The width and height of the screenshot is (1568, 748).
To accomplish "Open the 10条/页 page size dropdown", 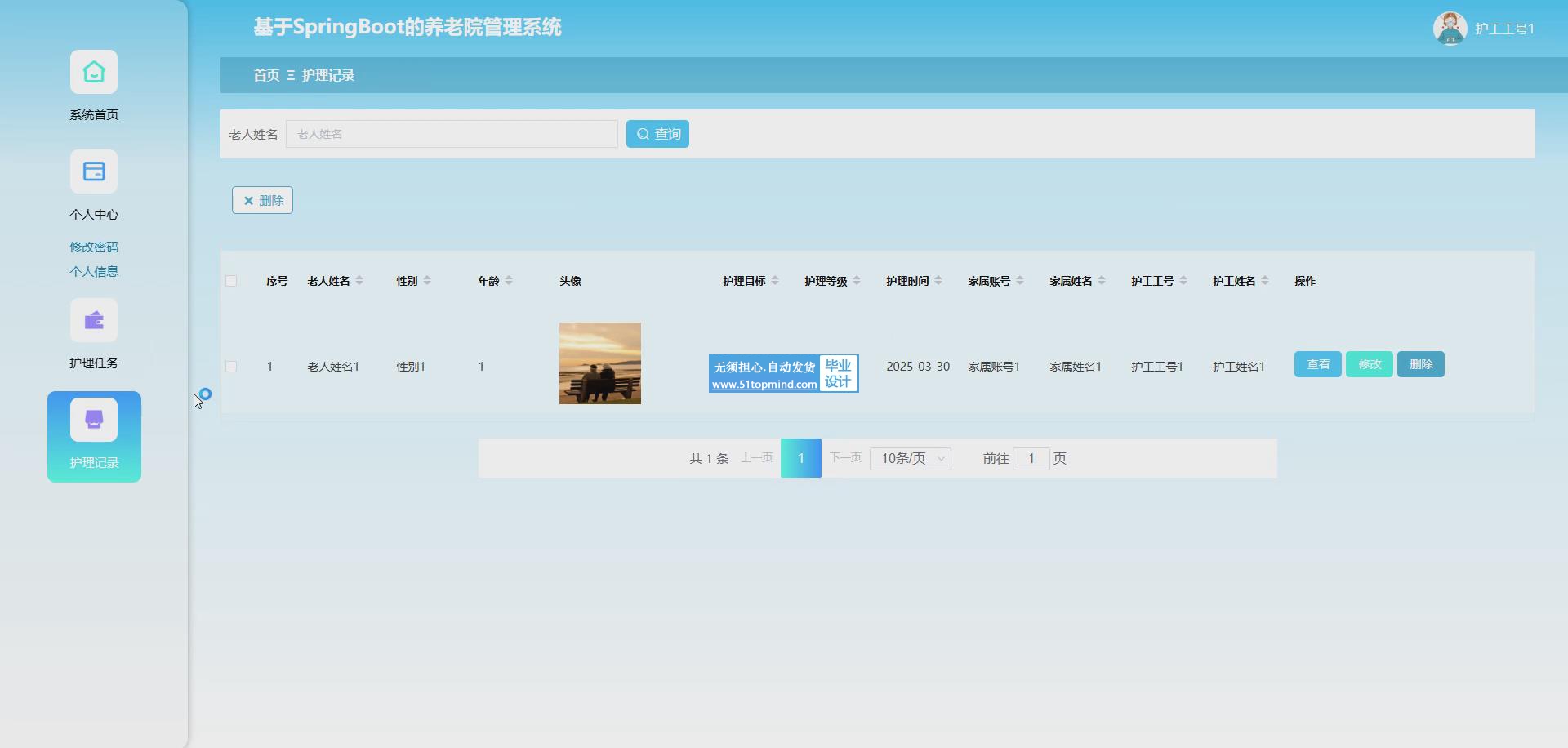I will 910,459.
